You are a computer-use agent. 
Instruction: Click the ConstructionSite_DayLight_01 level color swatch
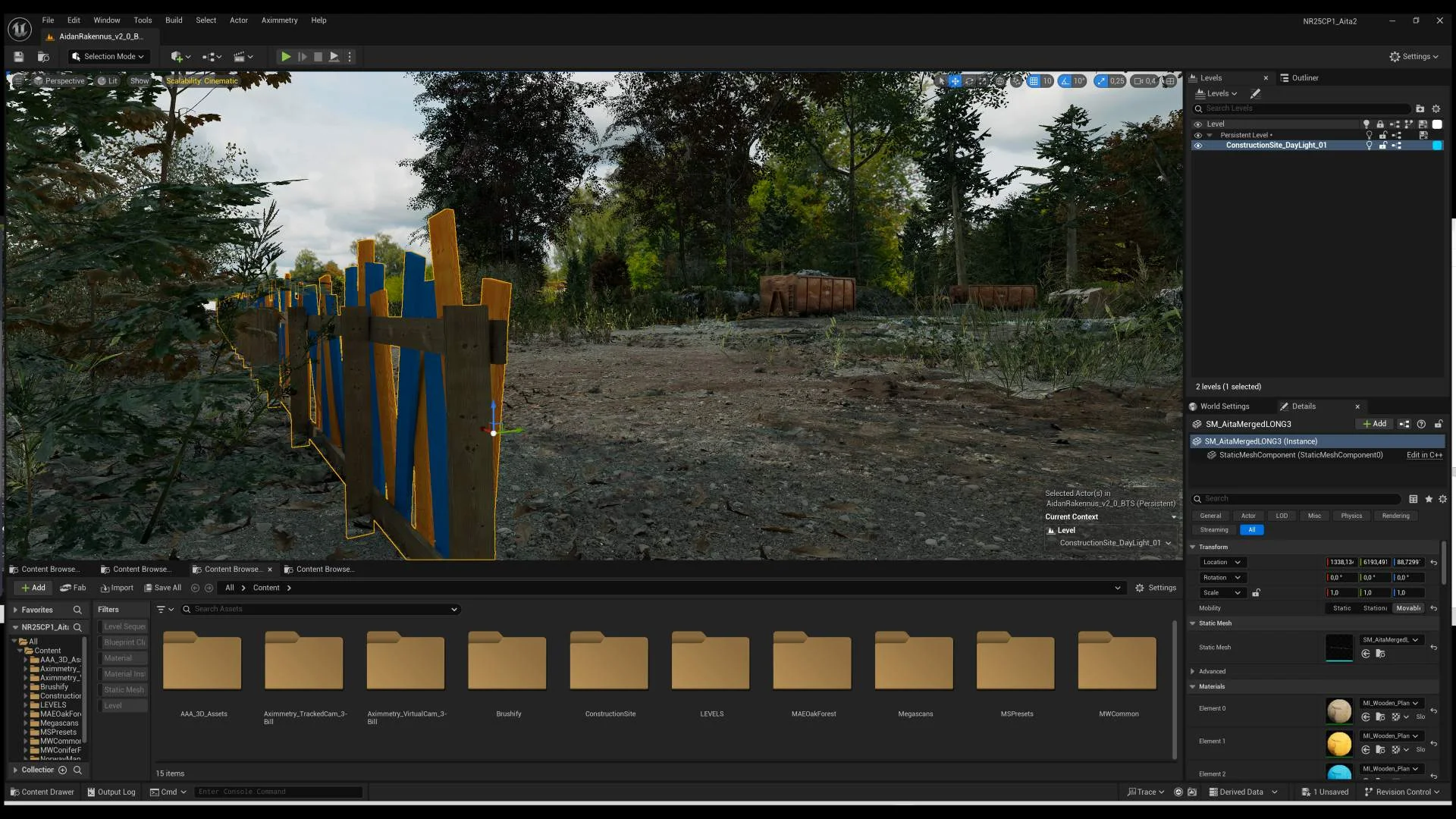point(1436,146)
